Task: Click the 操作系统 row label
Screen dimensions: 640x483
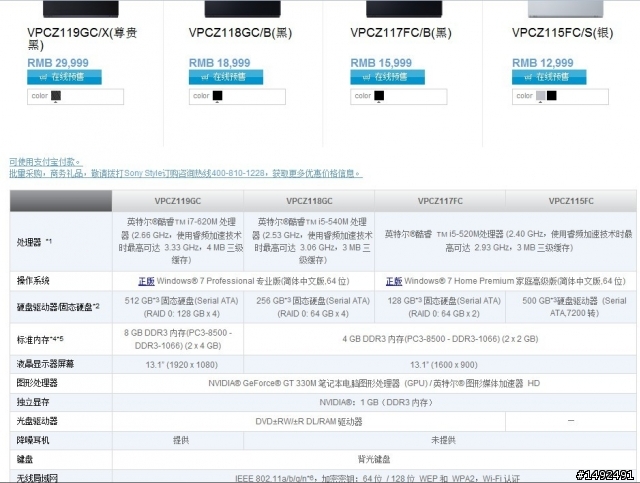Action: pos(33,281)
